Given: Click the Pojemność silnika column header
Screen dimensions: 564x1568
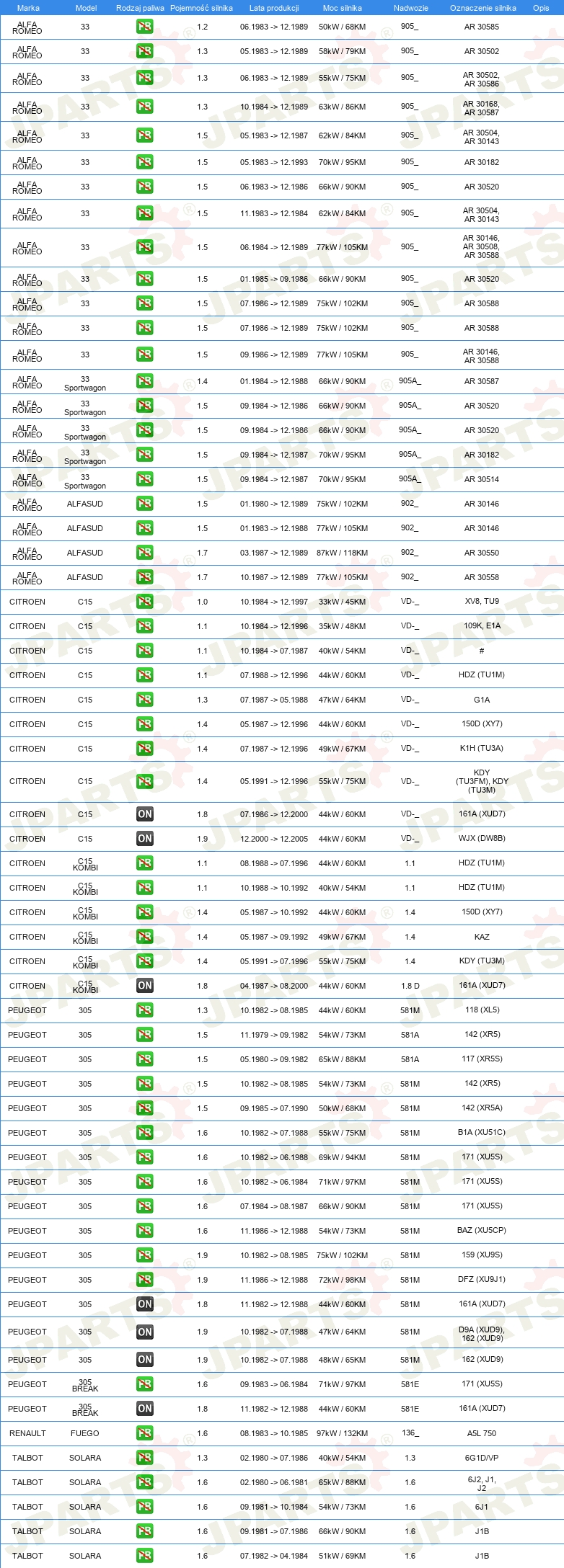Looking at the screenshot, I should click(x=202, y=8).
